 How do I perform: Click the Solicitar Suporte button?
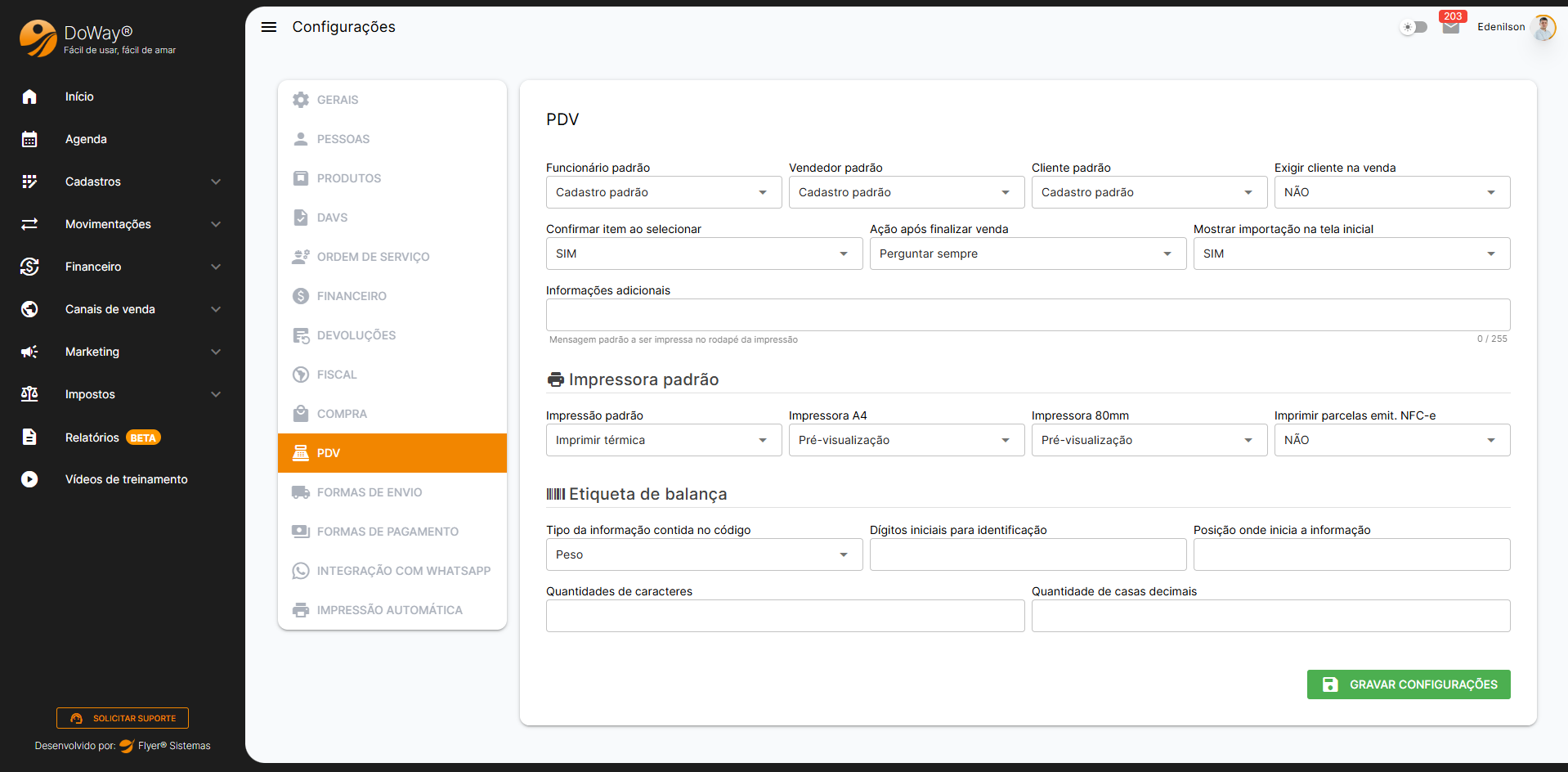point(123,718)
